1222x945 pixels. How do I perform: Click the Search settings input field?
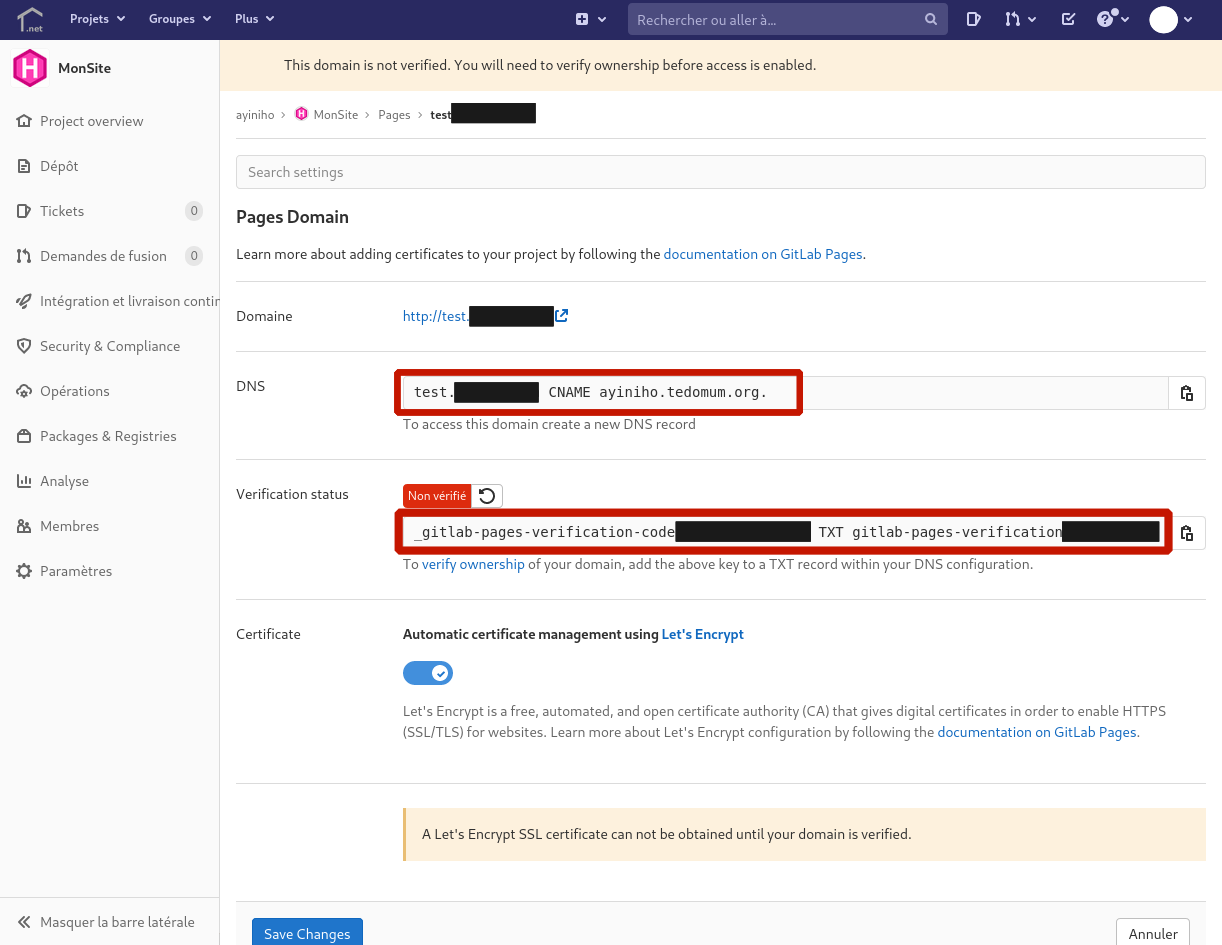coord(720,172)
